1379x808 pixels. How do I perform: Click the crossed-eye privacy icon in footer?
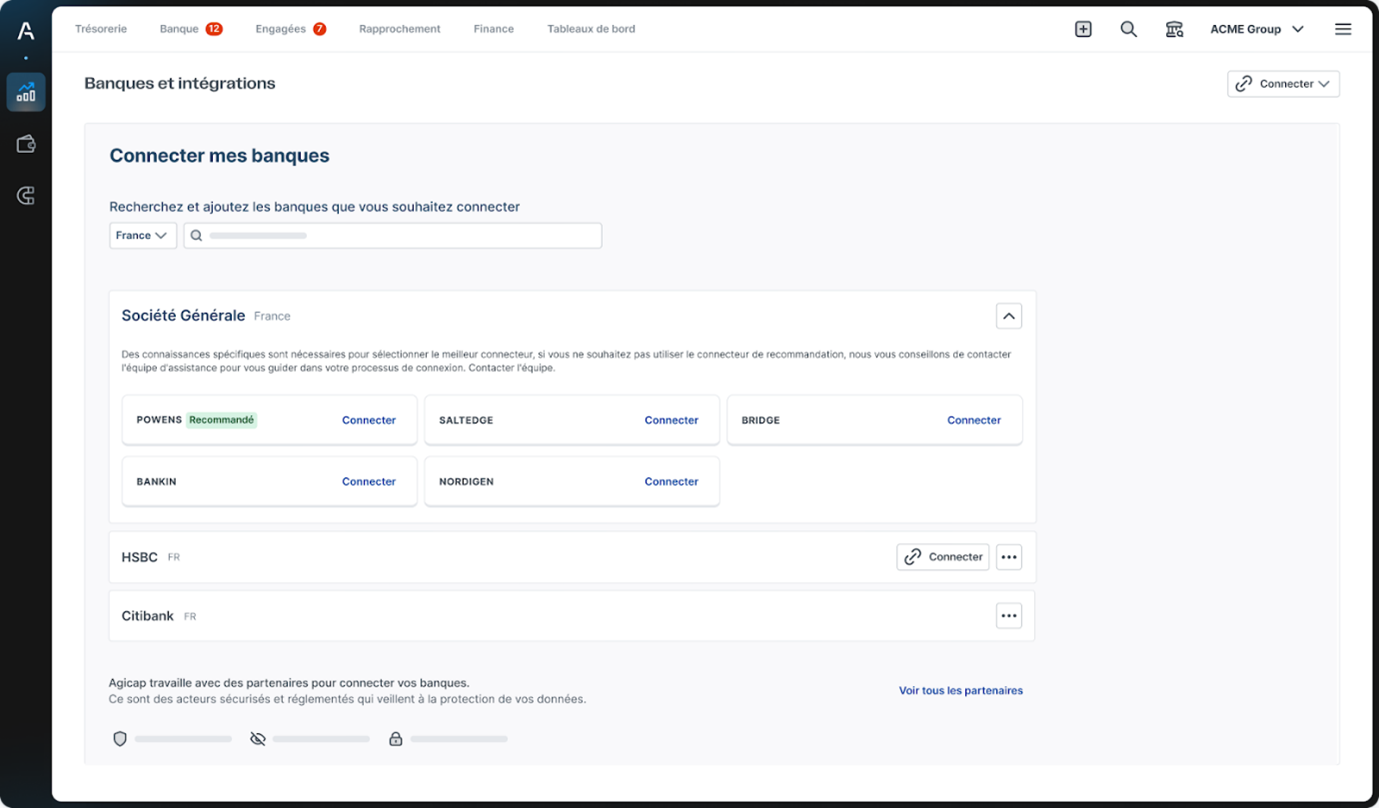point(257,738)
